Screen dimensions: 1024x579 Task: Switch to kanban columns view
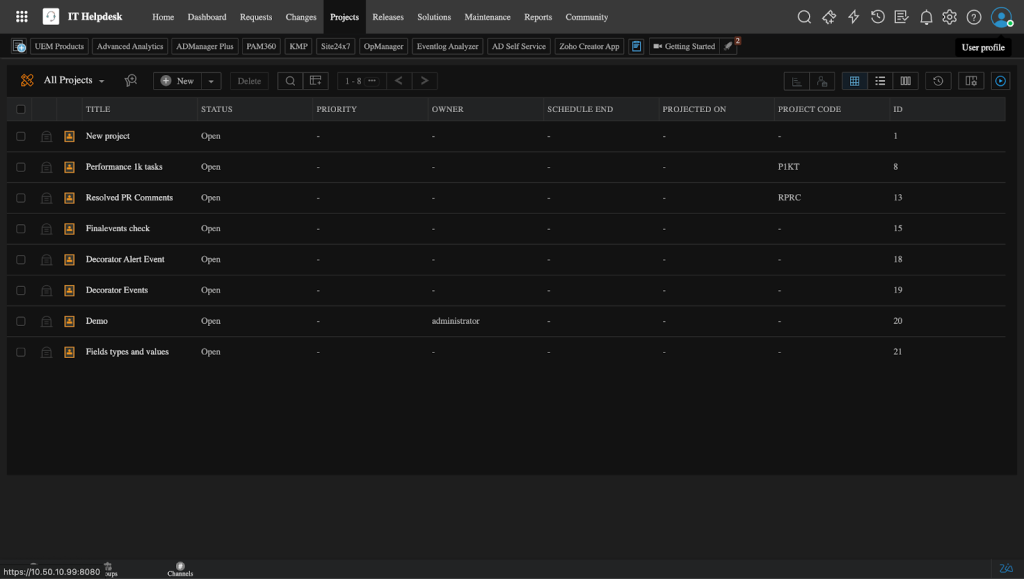(x=905, y=81)
